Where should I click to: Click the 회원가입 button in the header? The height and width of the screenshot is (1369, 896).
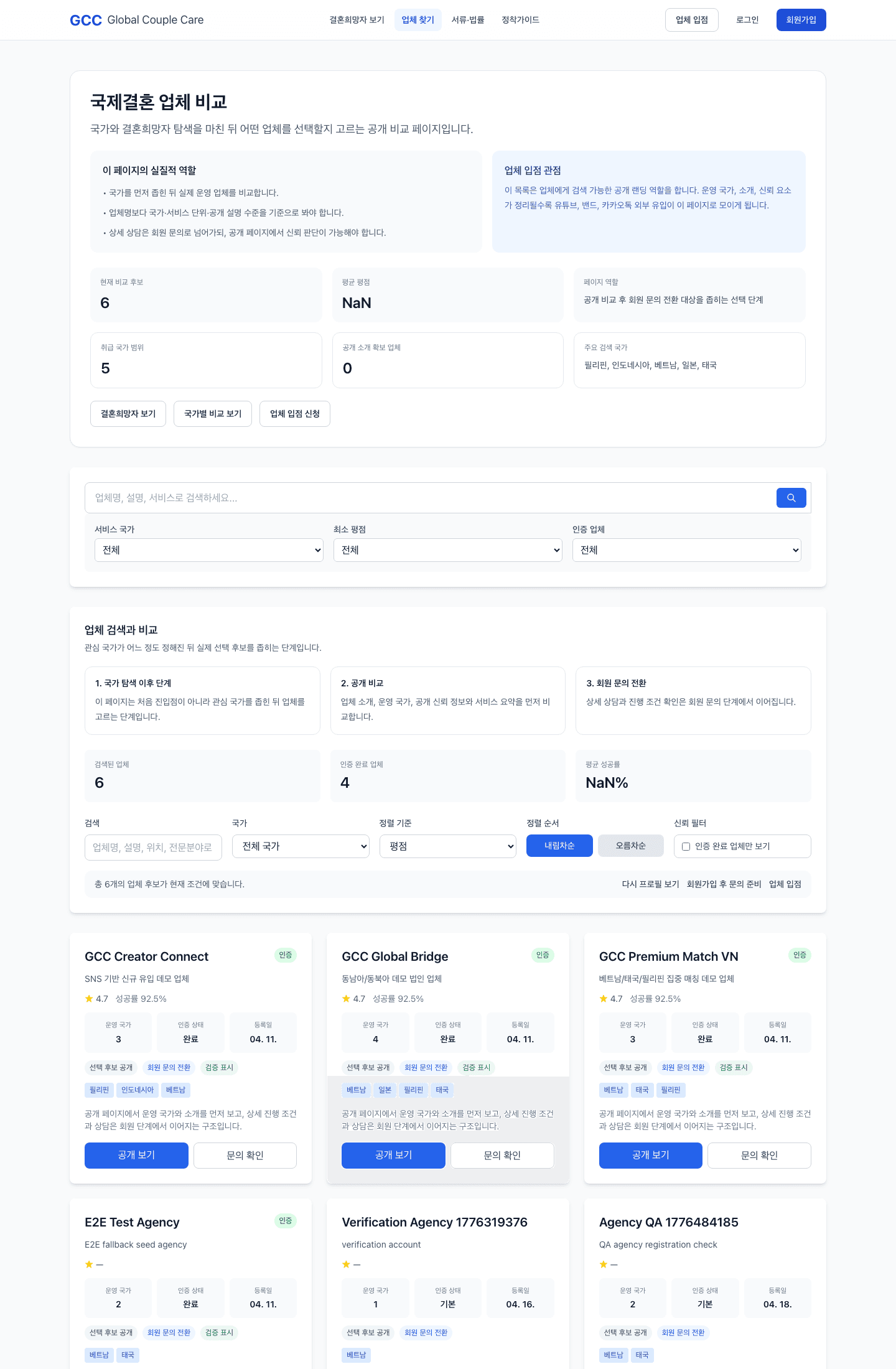[801, 20]
